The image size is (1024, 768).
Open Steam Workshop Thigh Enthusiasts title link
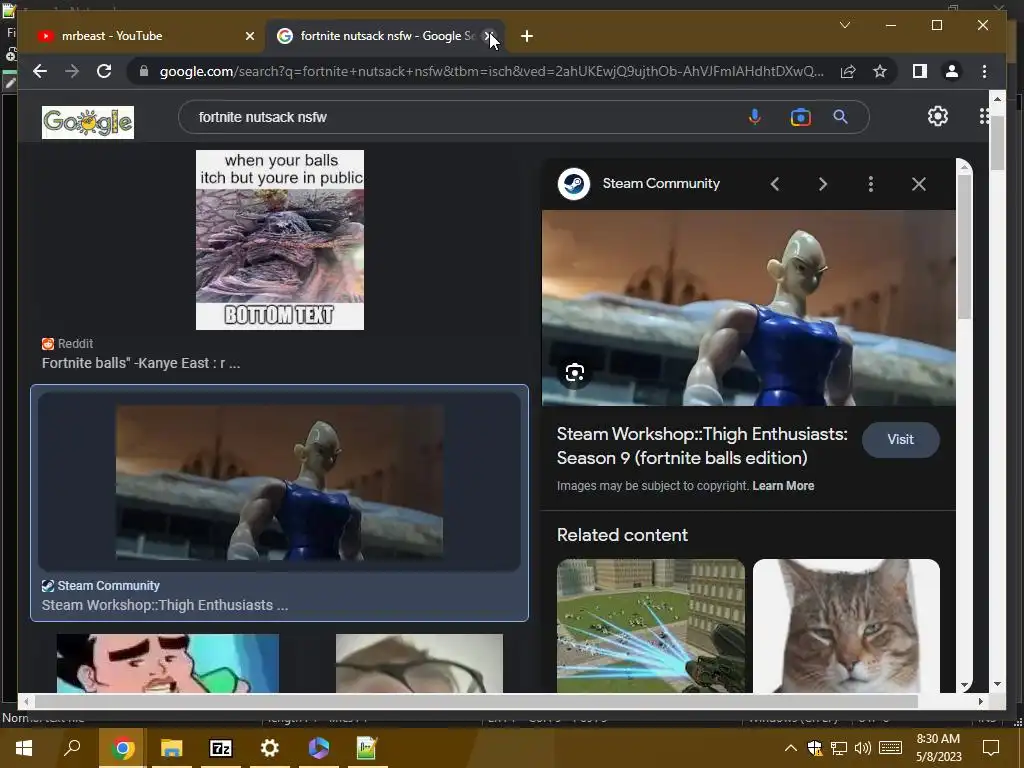(702, 446)
